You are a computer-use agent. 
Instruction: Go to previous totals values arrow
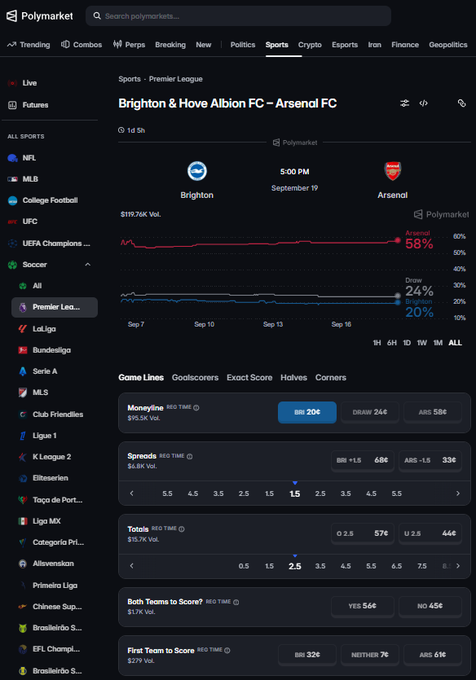[132, 566]
